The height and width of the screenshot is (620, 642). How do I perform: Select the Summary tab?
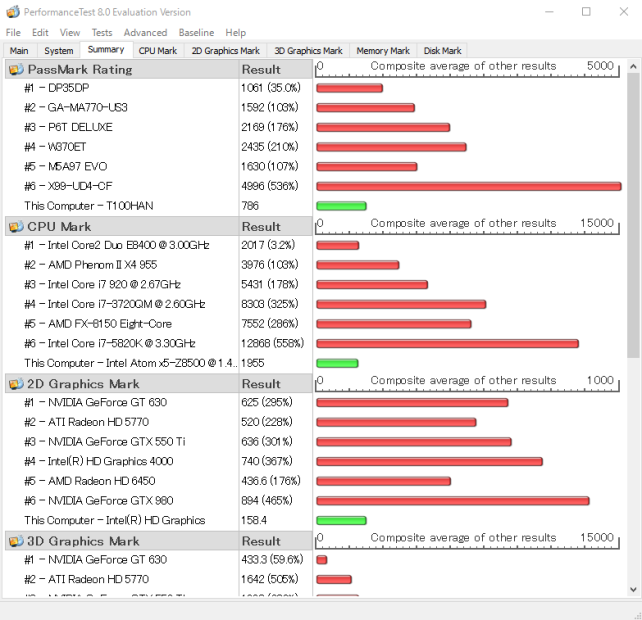(x=106, y=50)
